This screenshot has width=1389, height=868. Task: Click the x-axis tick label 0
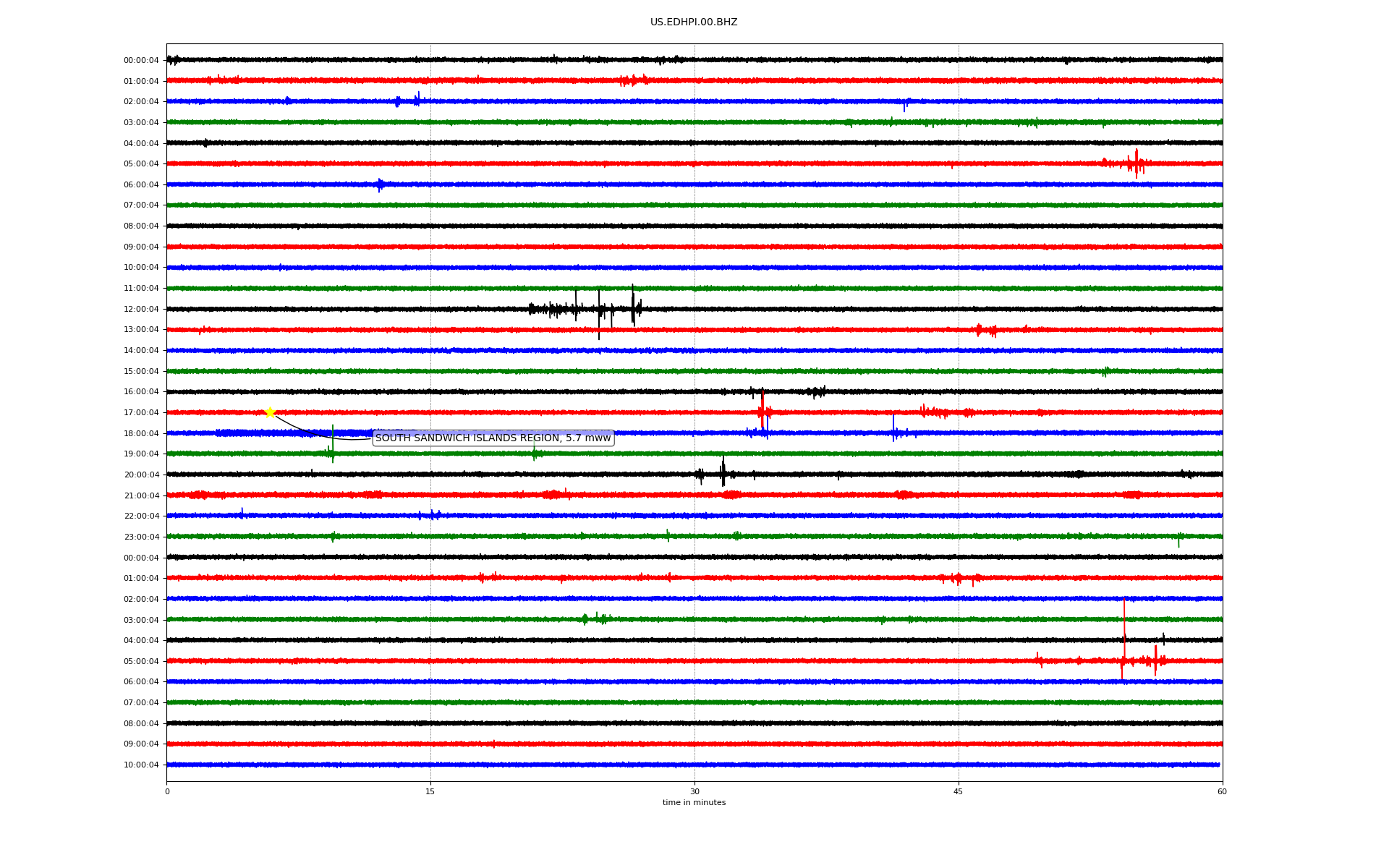tap(167, 791)
